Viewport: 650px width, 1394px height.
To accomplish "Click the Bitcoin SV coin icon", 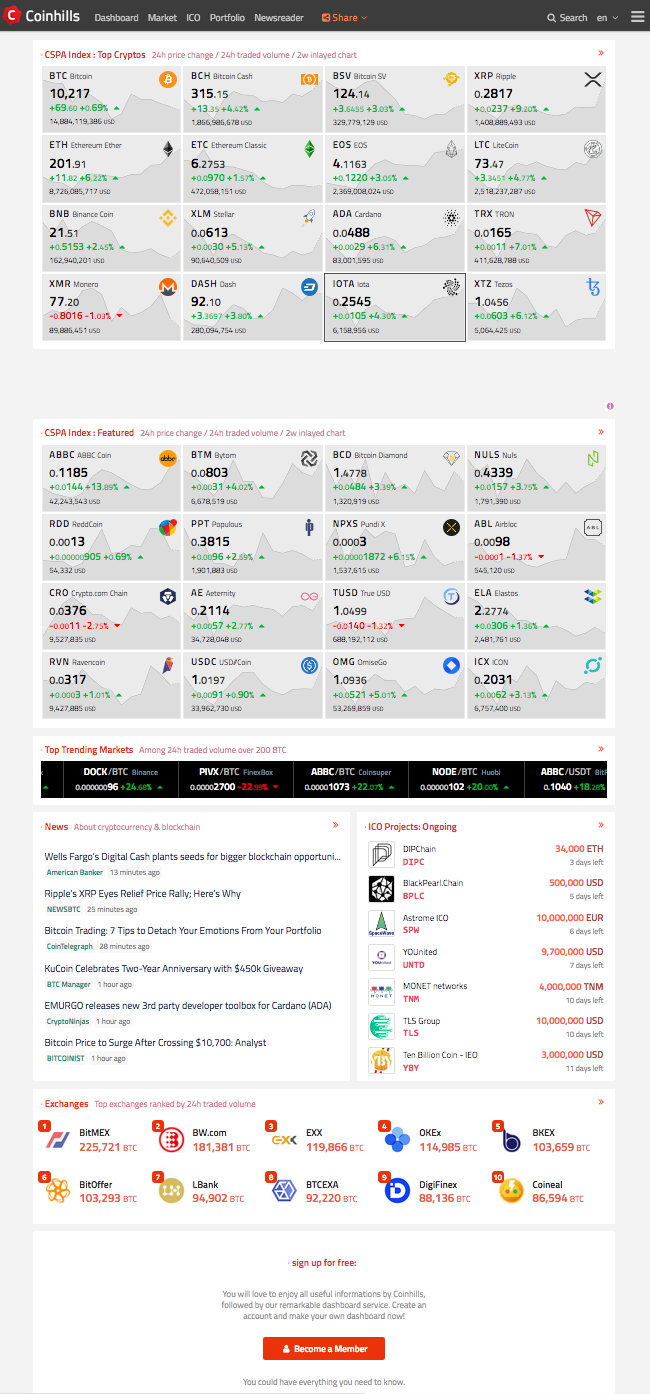I will [x=452, y=80].
